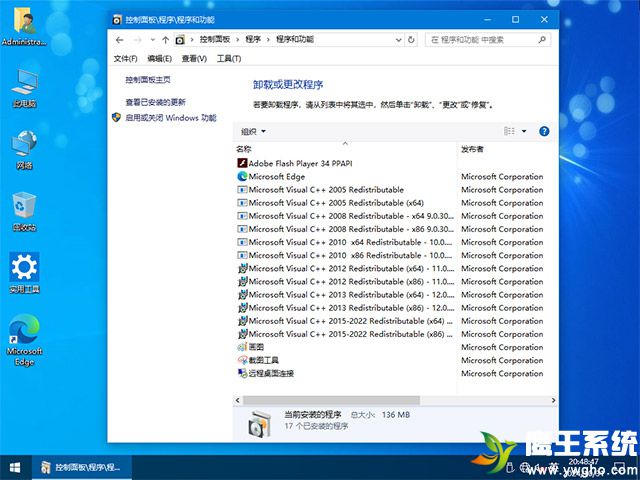Select the 实用工具 gear desktop icon
Image resolution: width=640 pixels, height=480 pixels.
click(24, 273)
